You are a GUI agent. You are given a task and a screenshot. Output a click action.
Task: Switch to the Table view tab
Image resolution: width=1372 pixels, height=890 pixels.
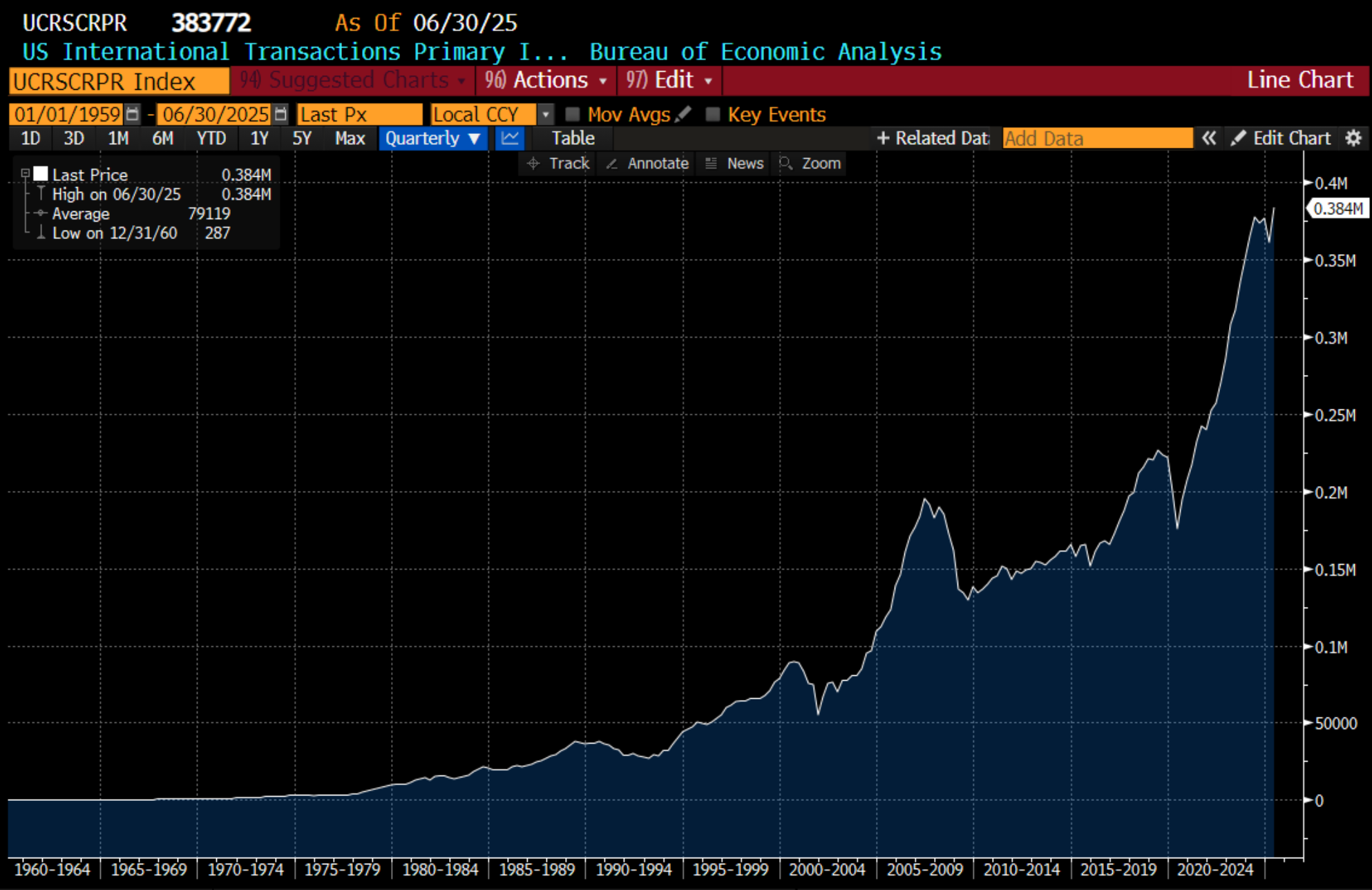[x=572, y=138]
